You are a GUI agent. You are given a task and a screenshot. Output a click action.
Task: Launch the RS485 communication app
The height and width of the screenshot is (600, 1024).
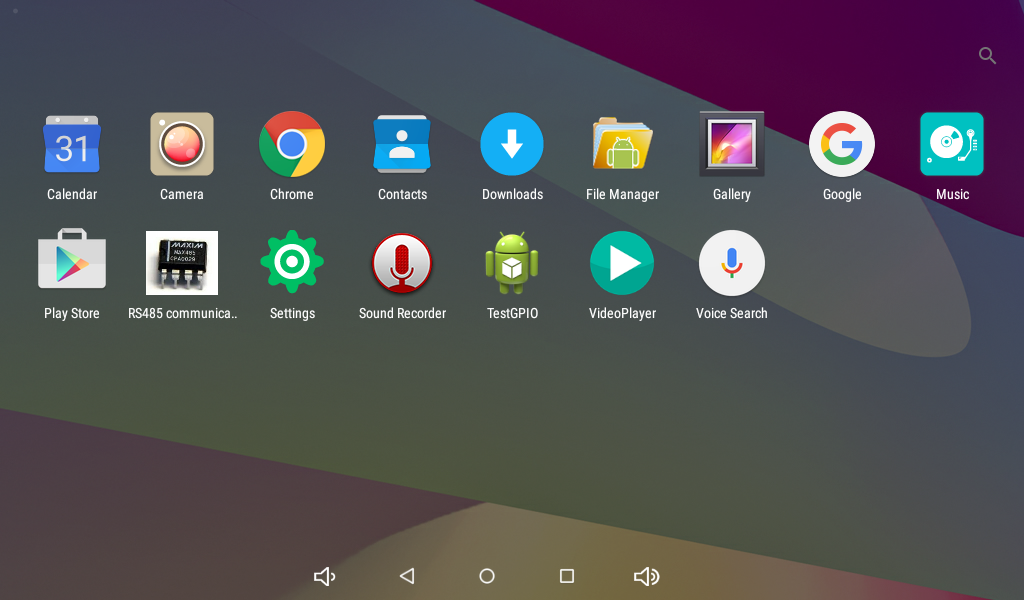click(182, 262)
